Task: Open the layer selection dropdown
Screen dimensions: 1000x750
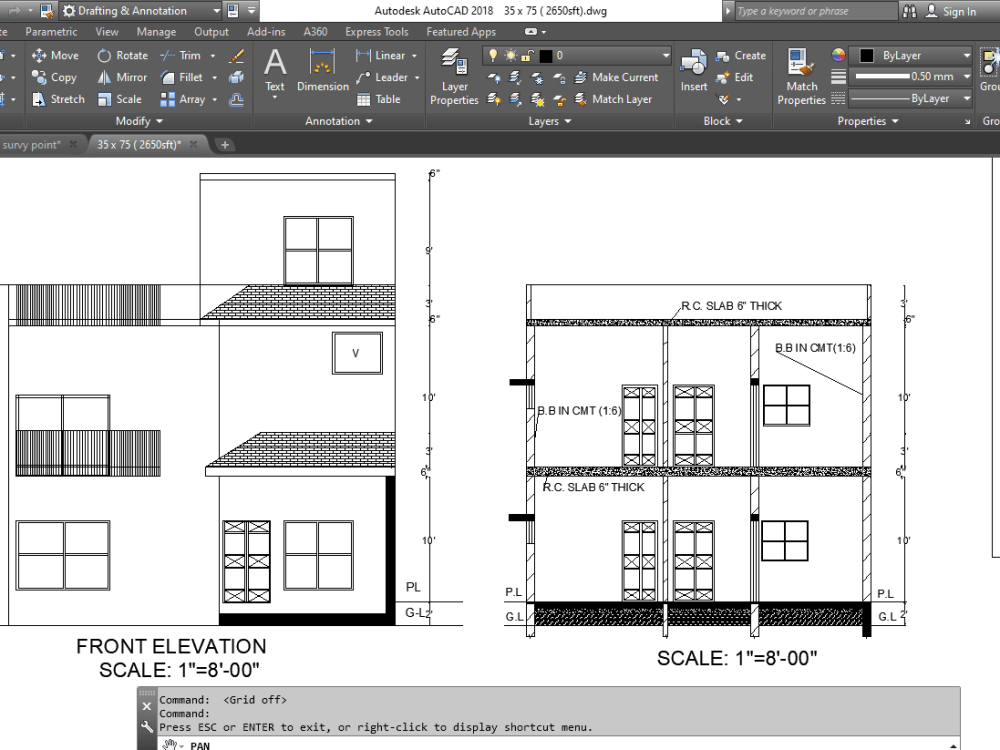Action: tap(664, 55)
